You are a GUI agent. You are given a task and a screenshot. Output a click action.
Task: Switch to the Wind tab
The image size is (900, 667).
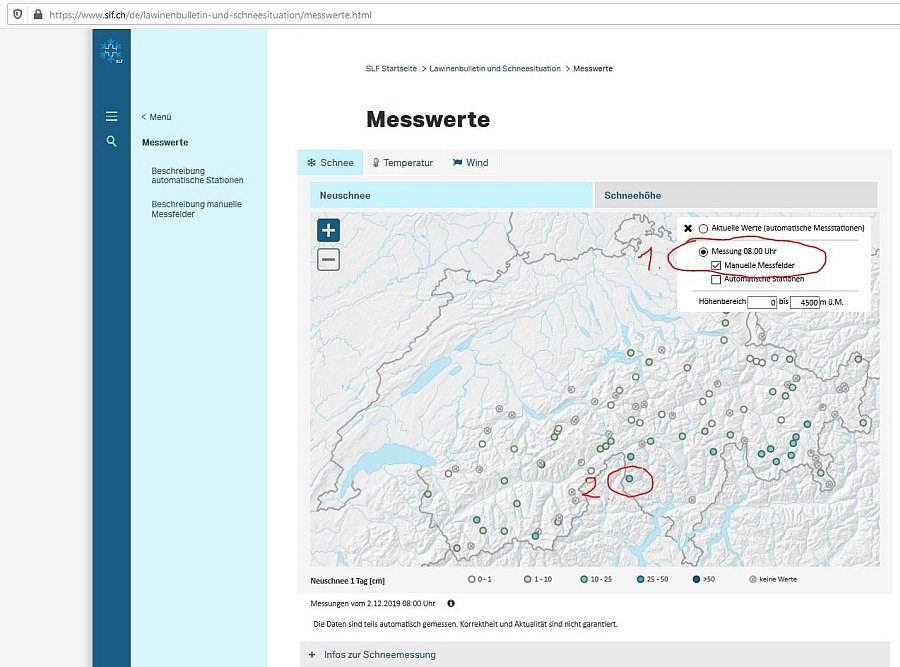pos(470,162)
